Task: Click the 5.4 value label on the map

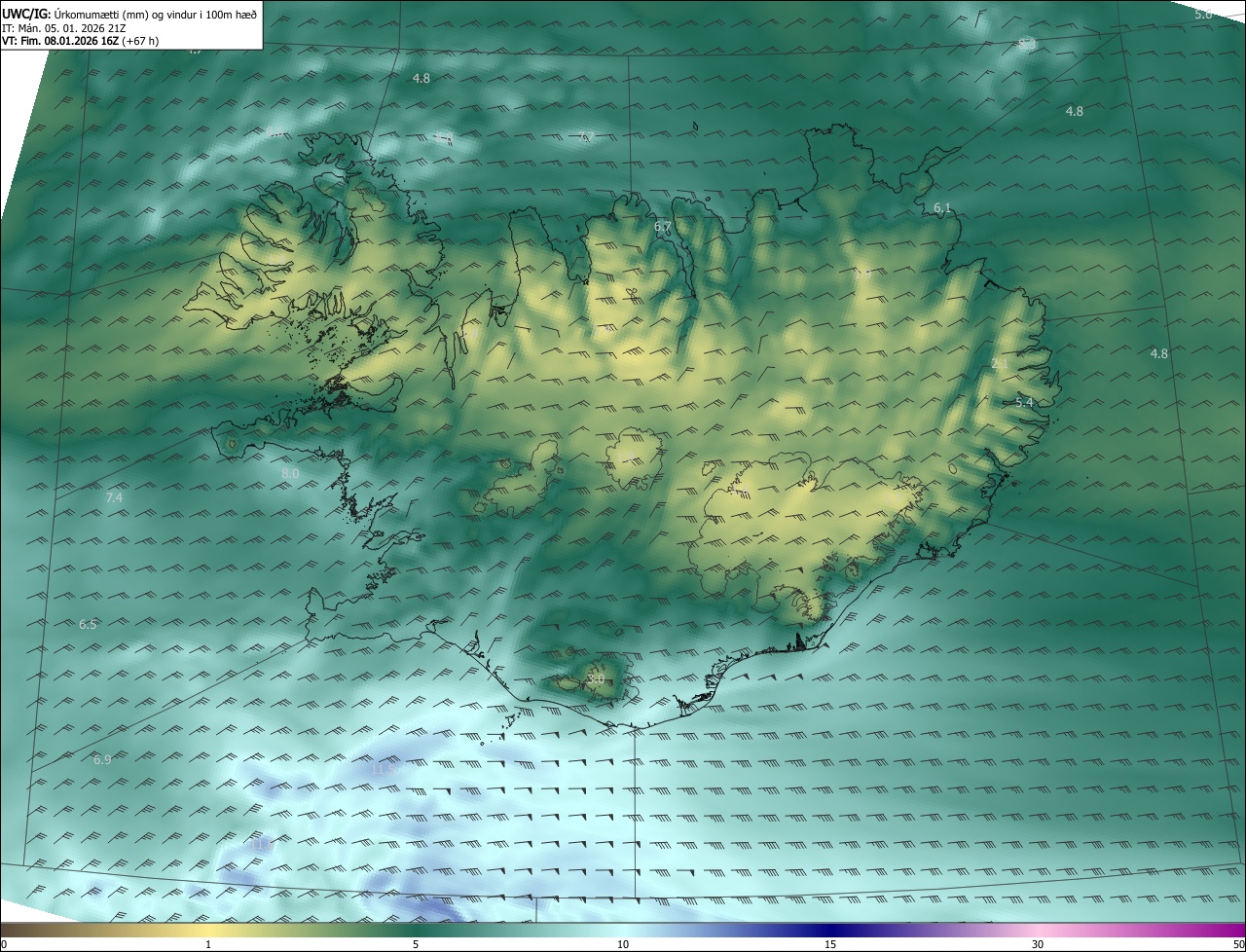Action: pos(1024,402)
